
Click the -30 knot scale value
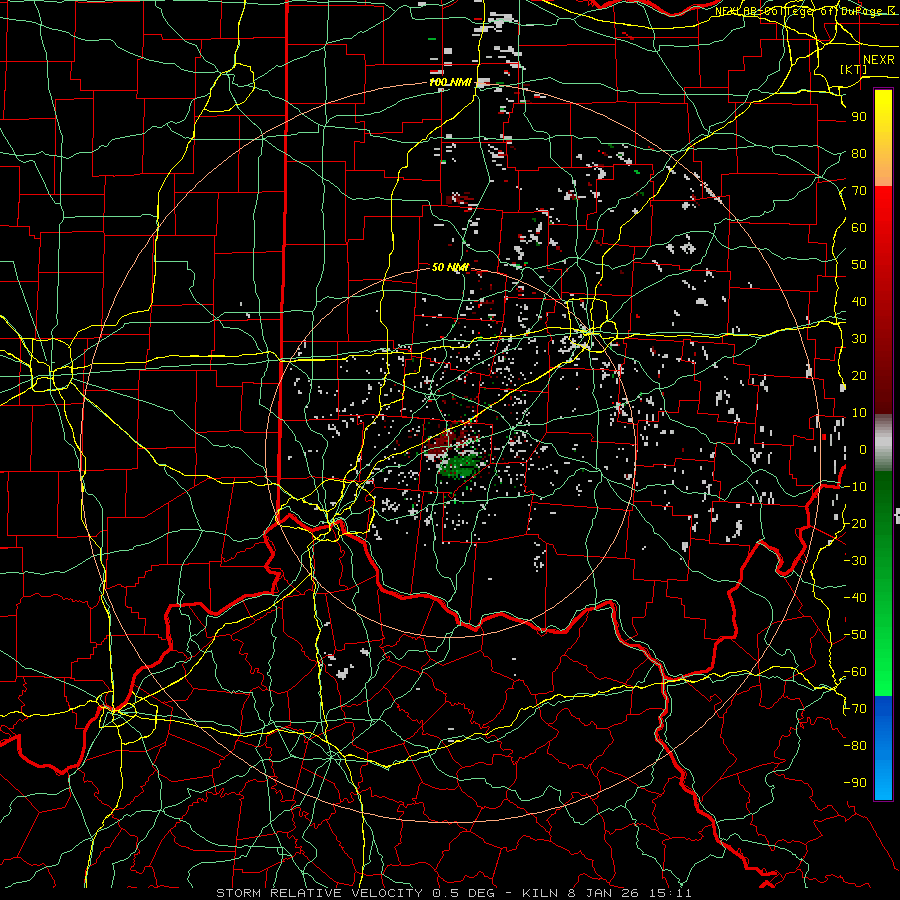[855, 561]
